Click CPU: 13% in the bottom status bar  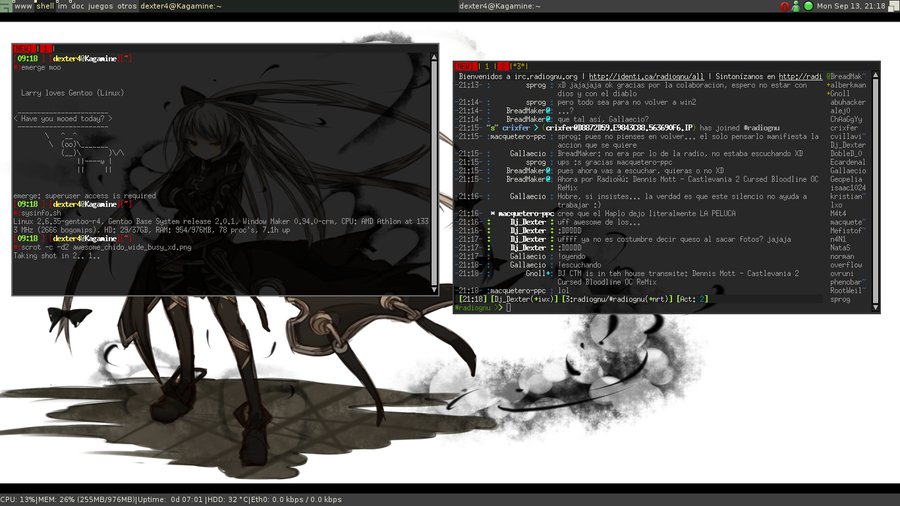(18, 500)
